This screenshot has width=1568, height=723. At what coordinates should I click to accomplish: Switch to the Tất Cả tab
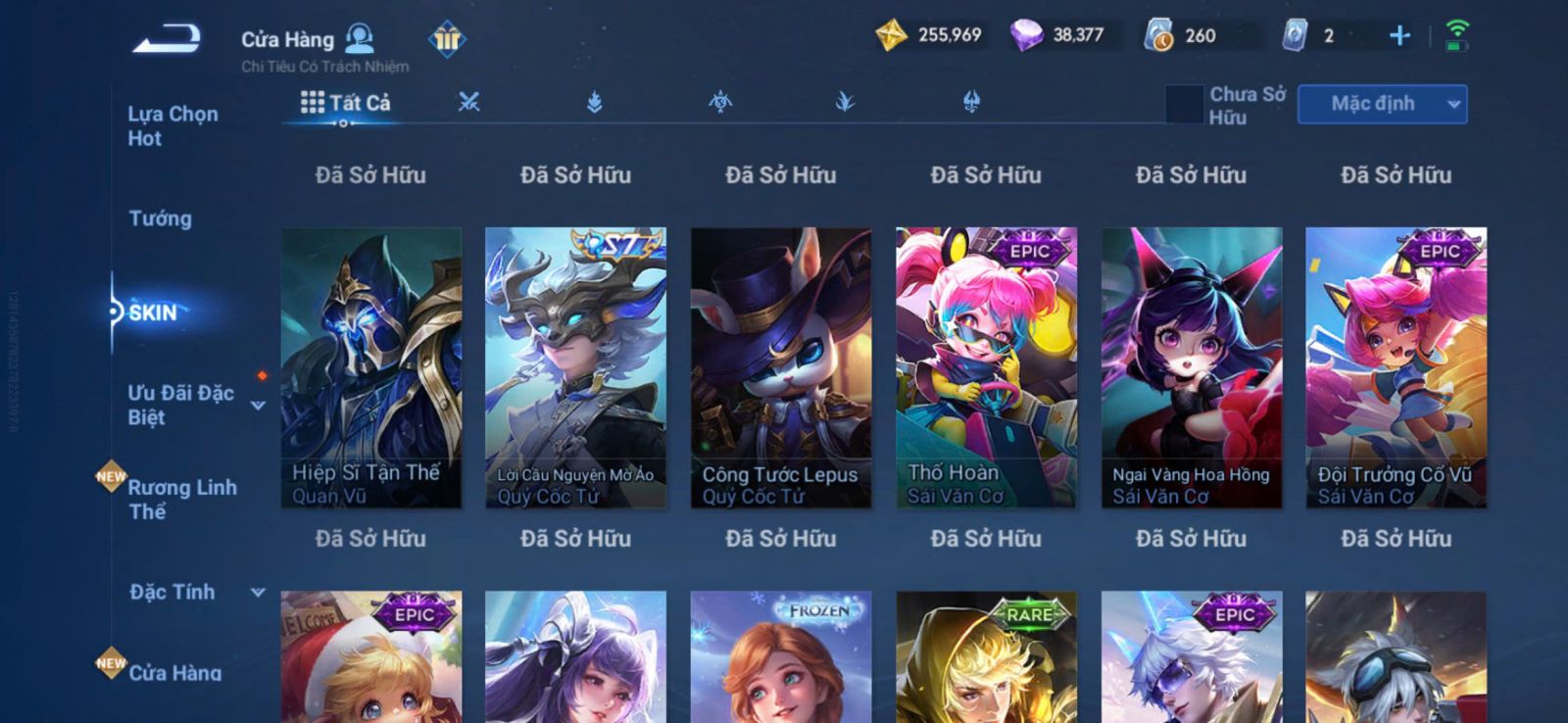[x=346, y=102]
